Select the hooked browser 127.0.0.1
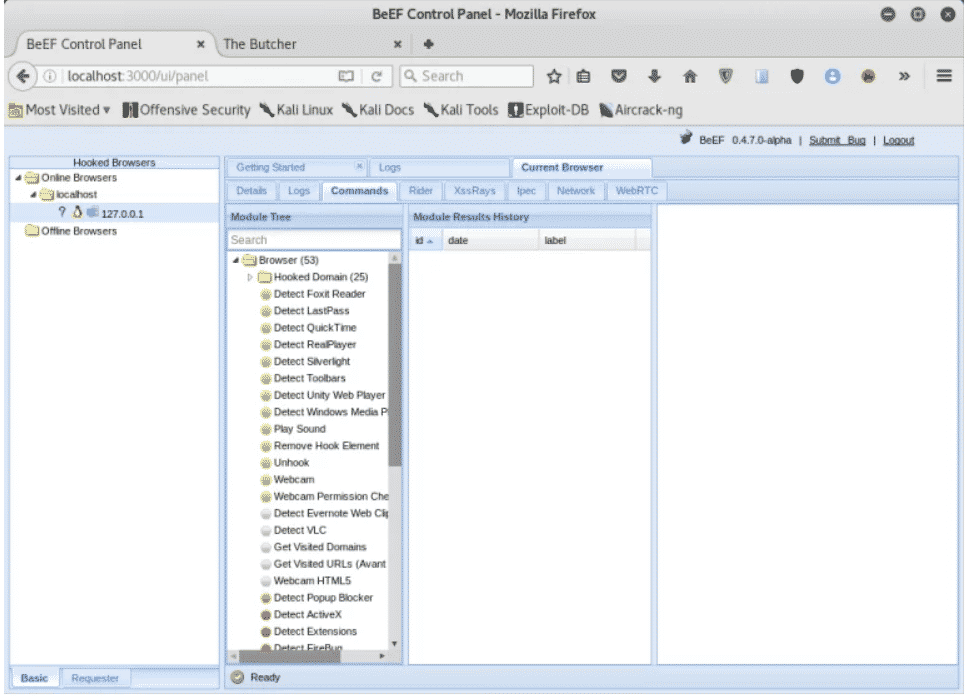Viewport: 966px width, 696px height. 122,213
